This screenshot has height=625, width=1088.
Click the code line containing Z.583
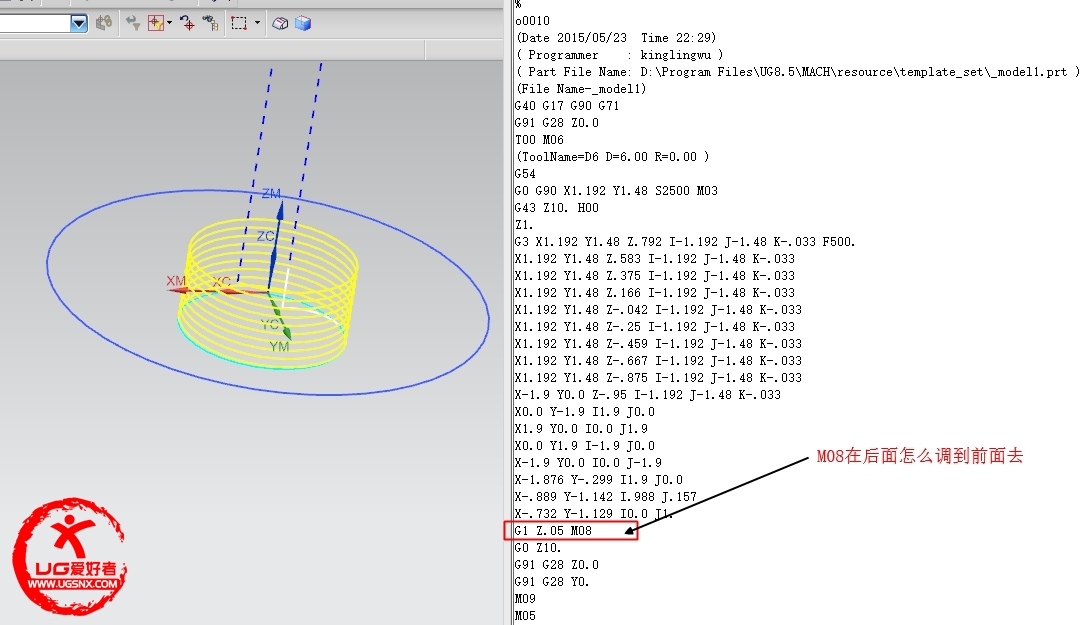[654, 259]
